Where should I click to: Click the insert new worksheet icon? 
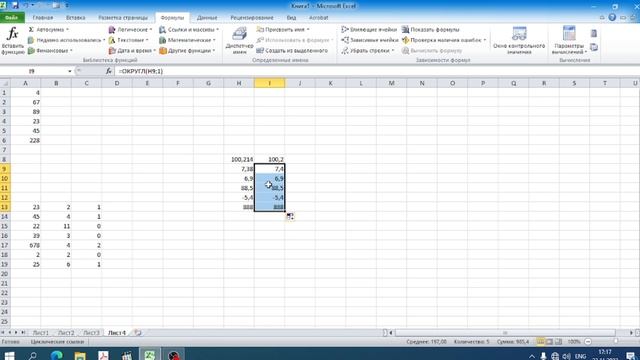138,333
